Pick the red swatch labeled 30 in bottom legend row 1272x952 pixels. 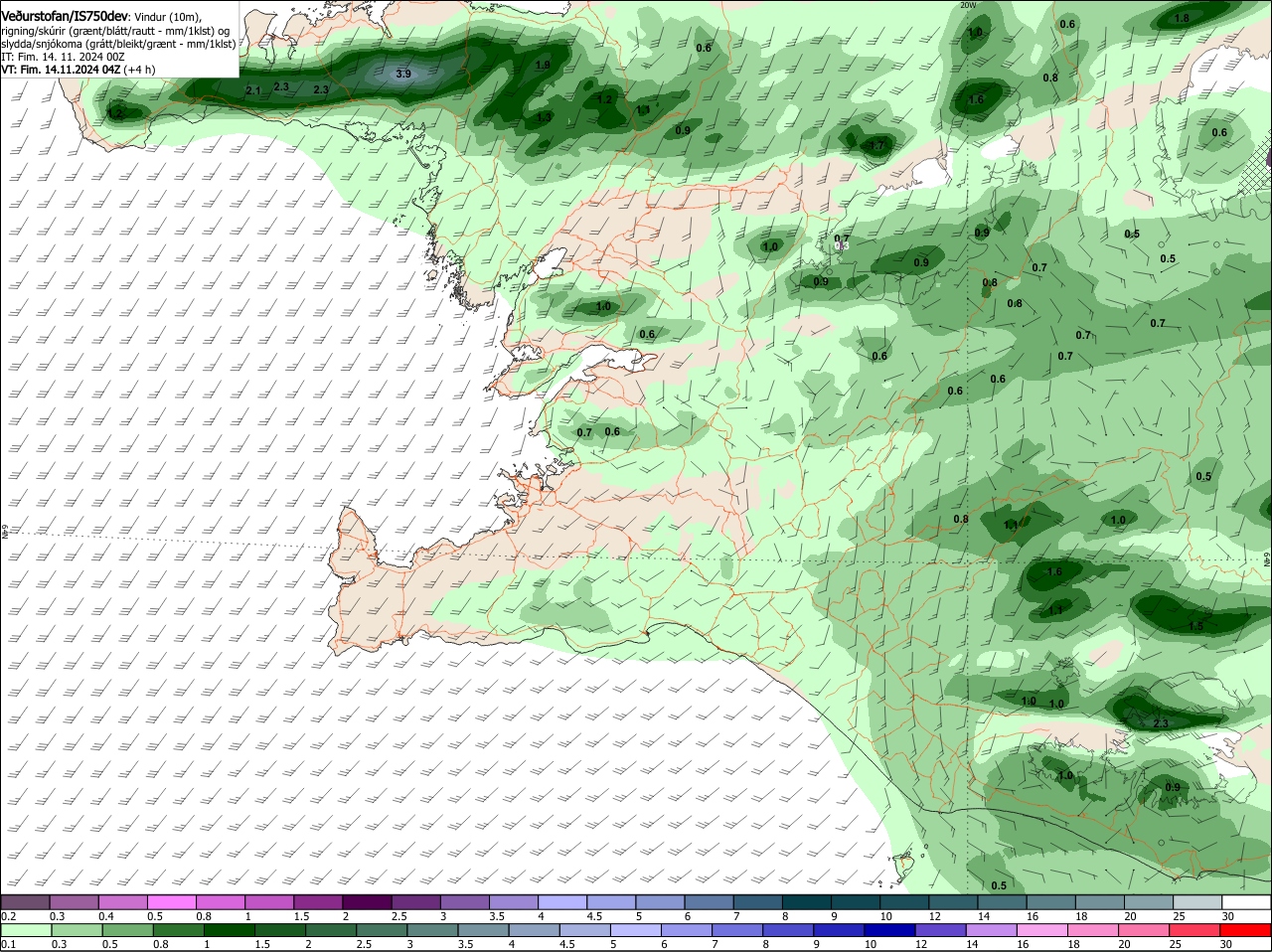[x=1247, y=930]
